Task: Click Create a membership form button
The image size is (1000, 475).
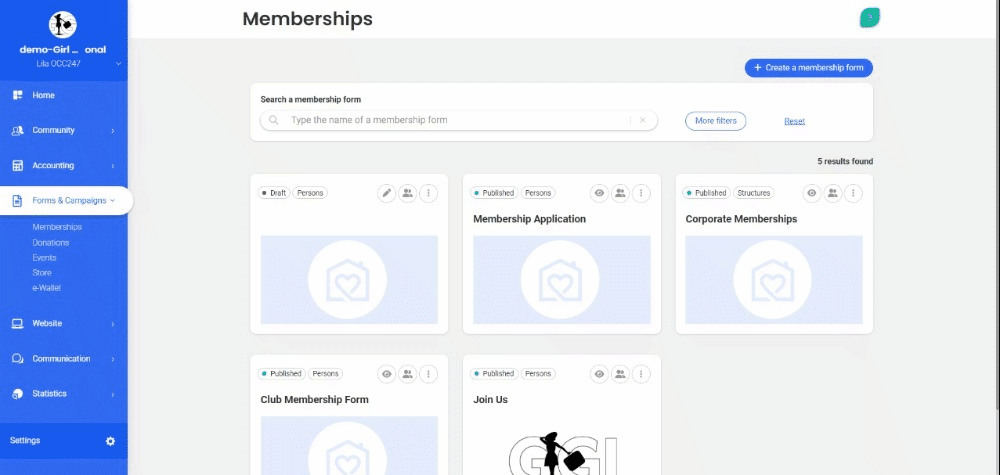Action: click(808, 68)
